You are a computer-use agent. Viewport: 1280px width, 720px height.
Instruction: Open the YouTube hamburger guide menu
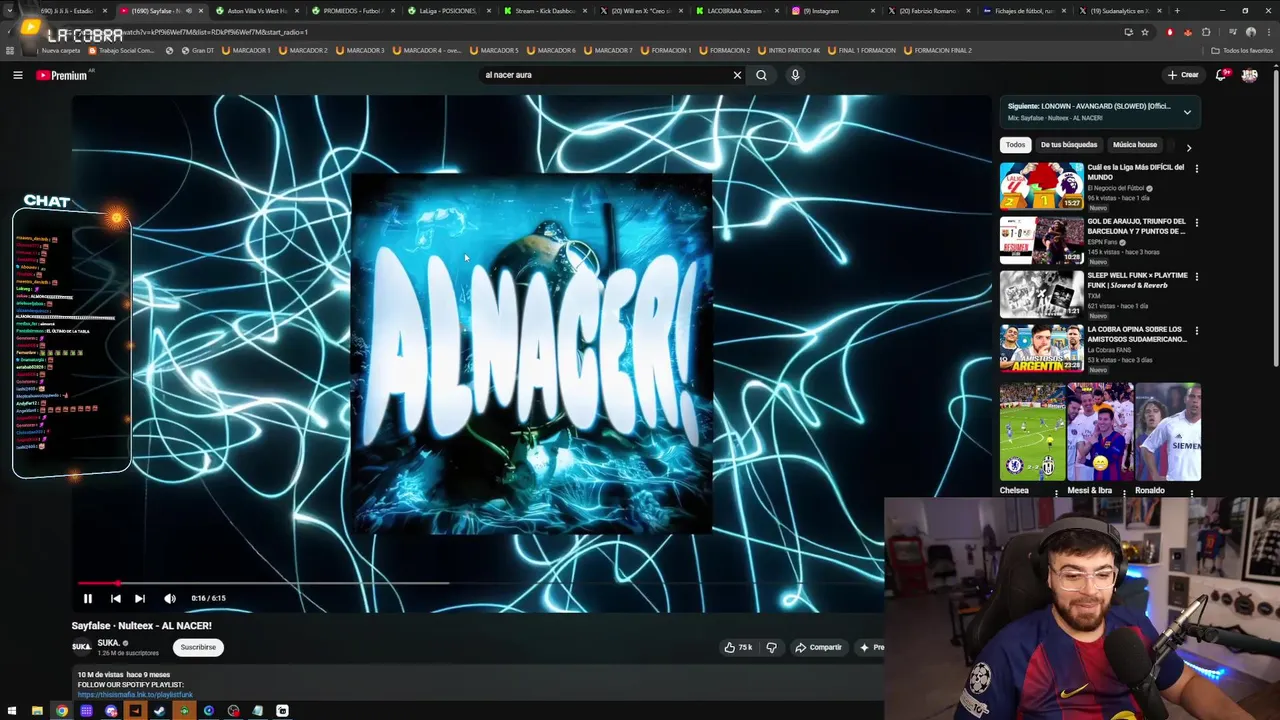(x=18, y=75)
